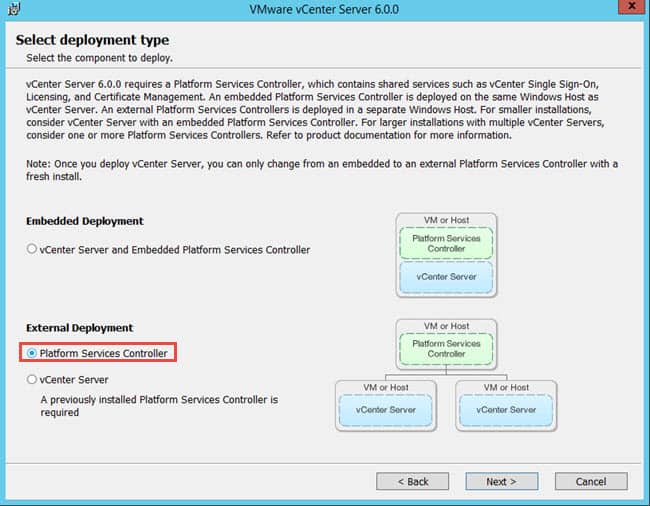Proceed with the Next button
The height and width of the screenshot is (506, 650).
click(x=502, y=481)
